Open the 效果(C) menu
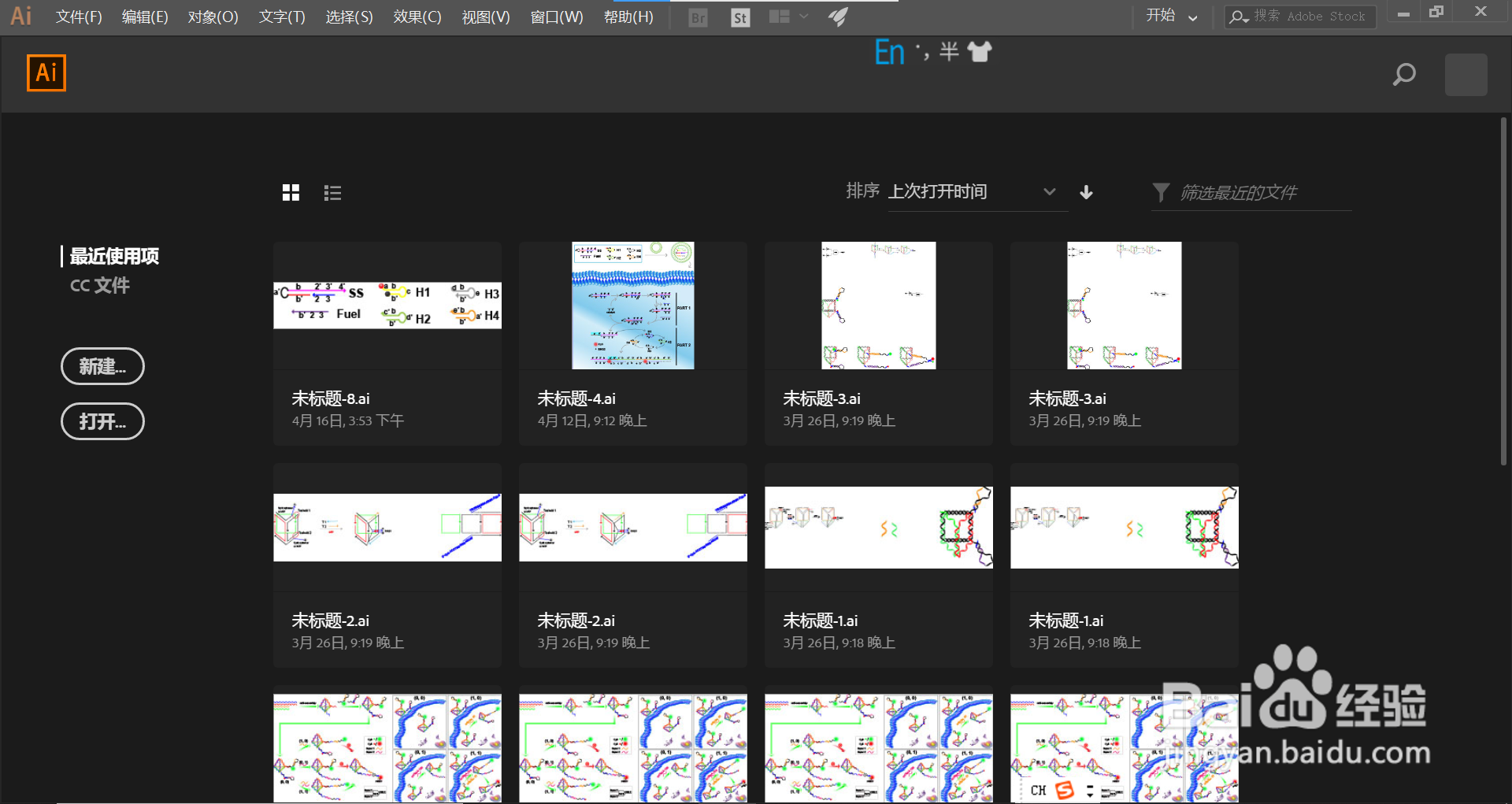1512x804 pixels. [417, 17]
